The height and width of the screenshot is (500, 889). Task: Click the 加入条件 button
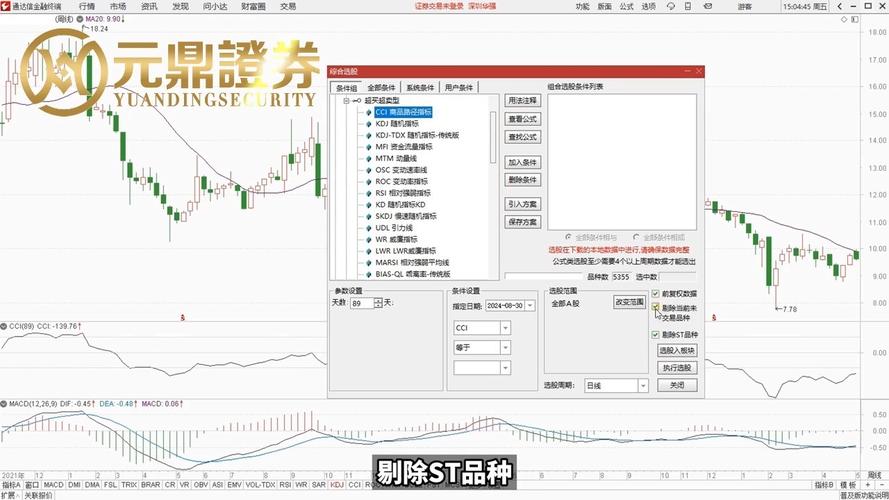pyautogui.click(x=522, y=162)
